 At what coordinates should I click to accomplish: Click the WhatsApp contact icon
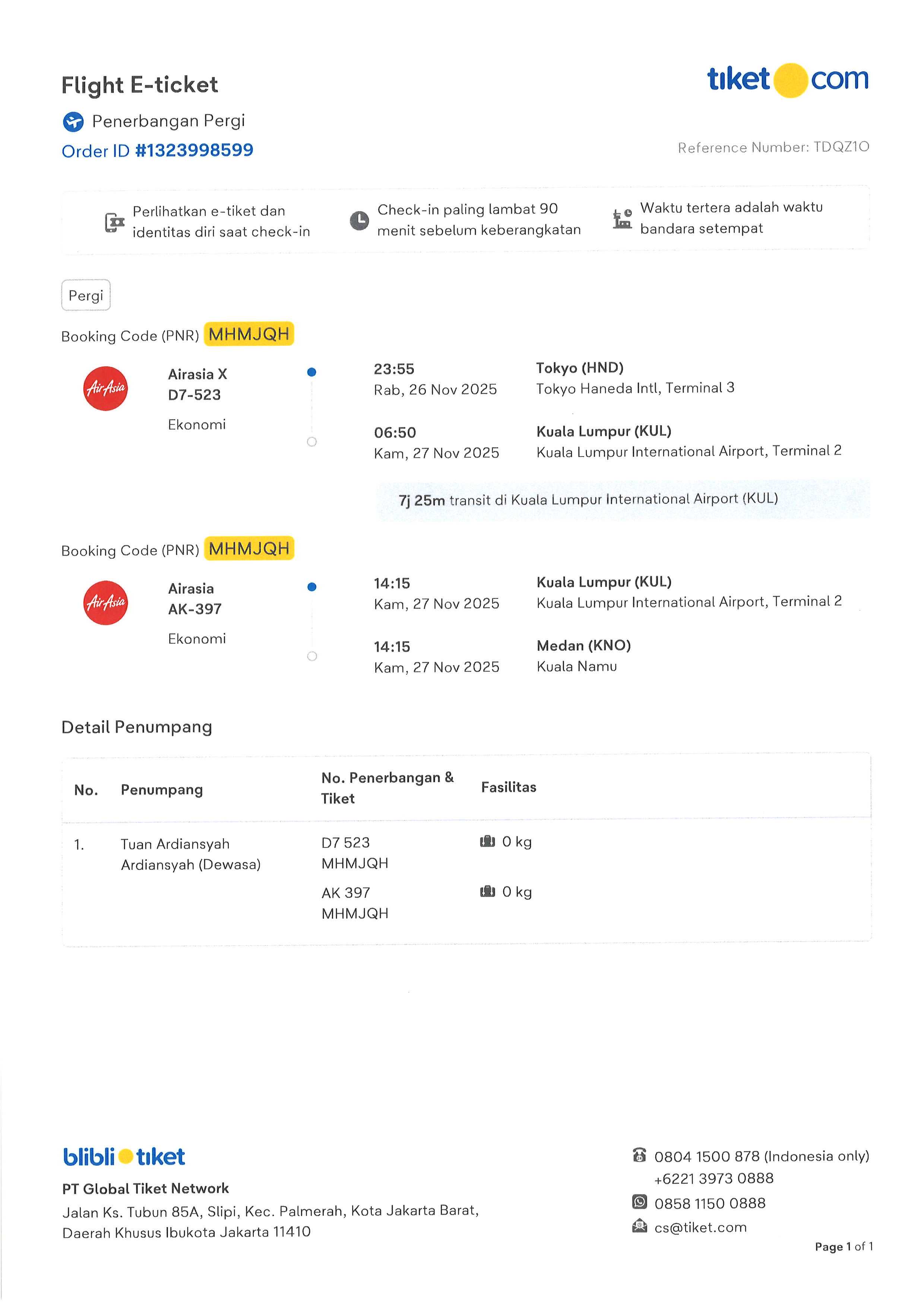click(639, 1202)
